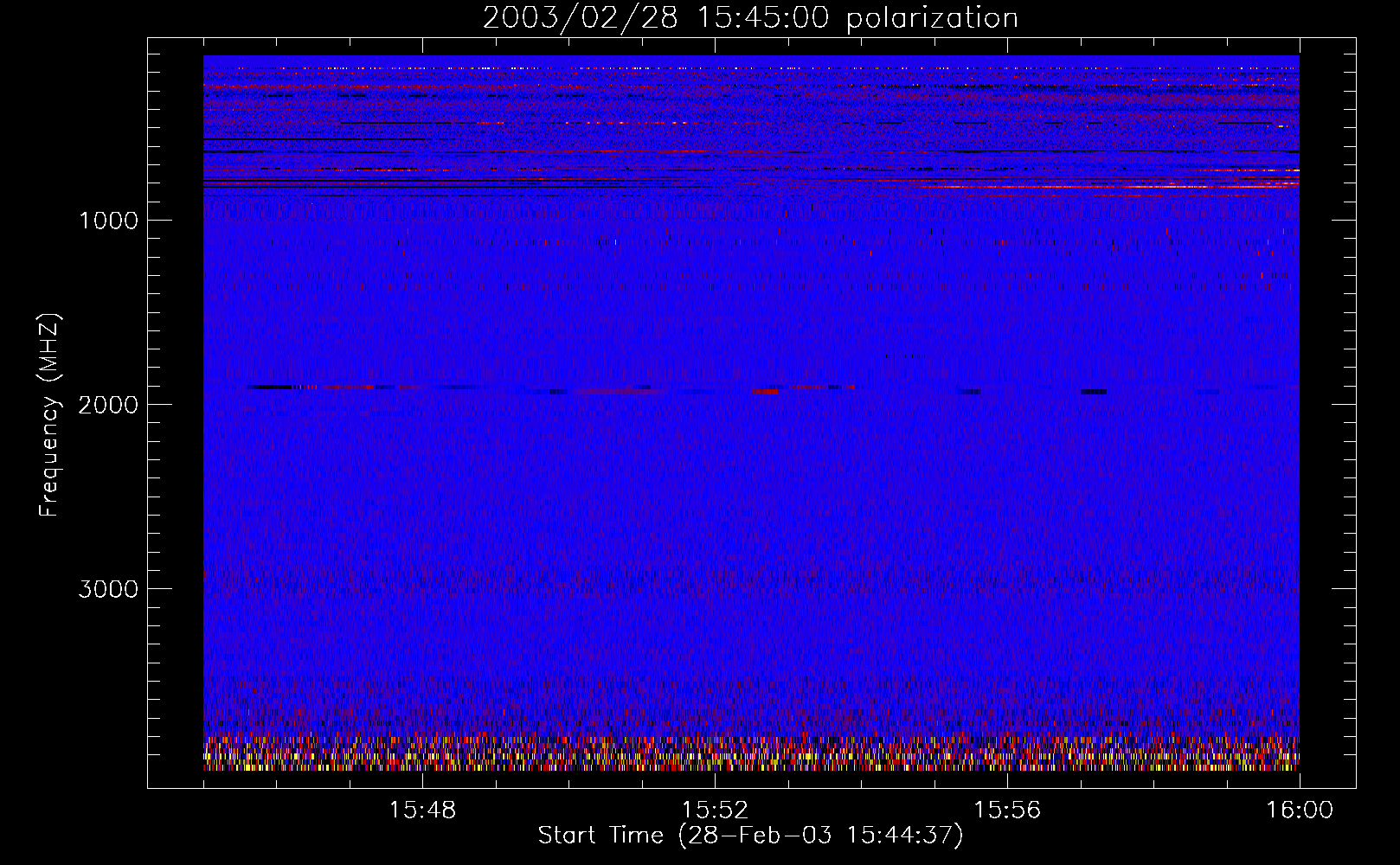Click the 15:48 time tick label

[x=422, y=811]
